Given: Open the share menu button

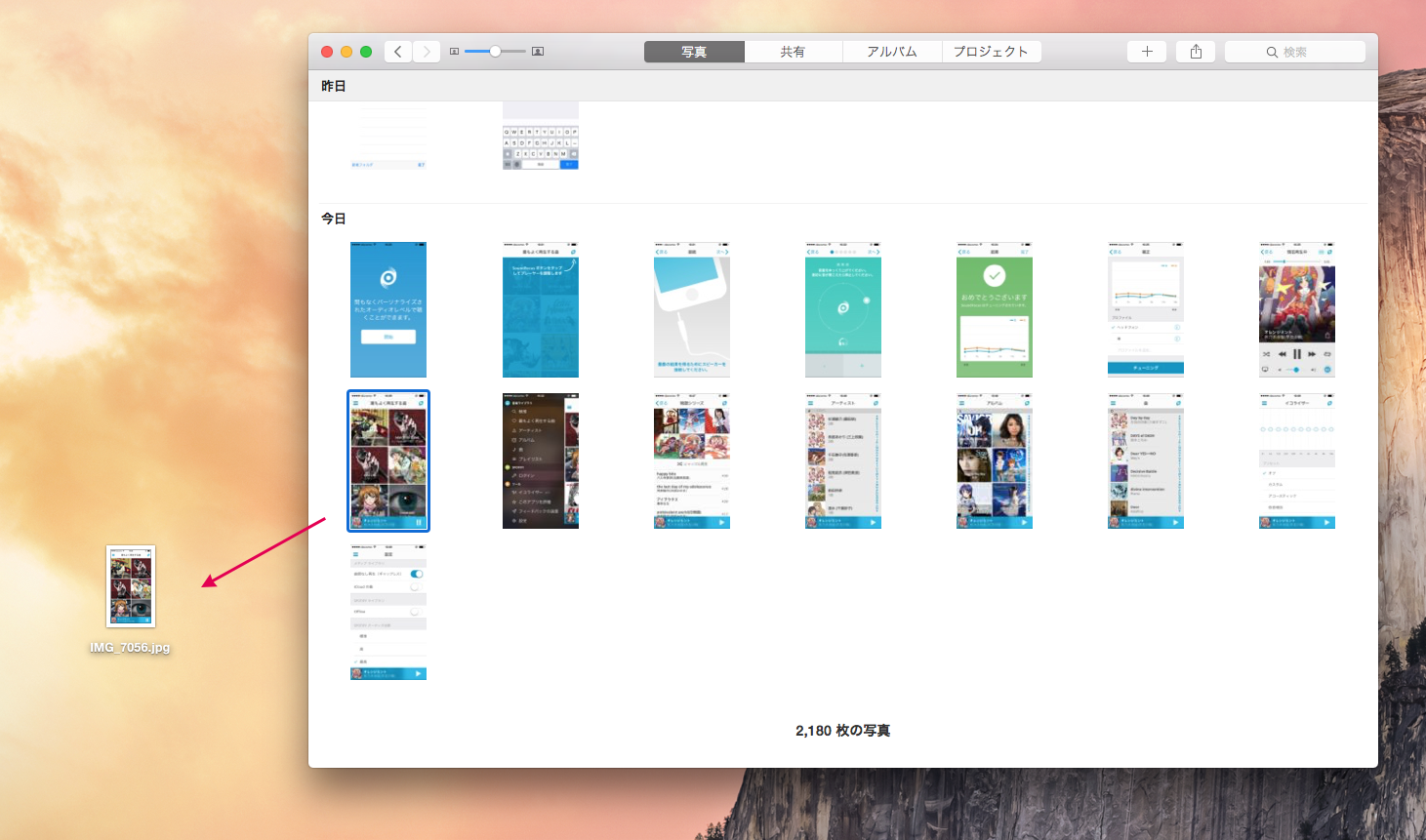Looking at the screenshot, I should click(1196, 52).
